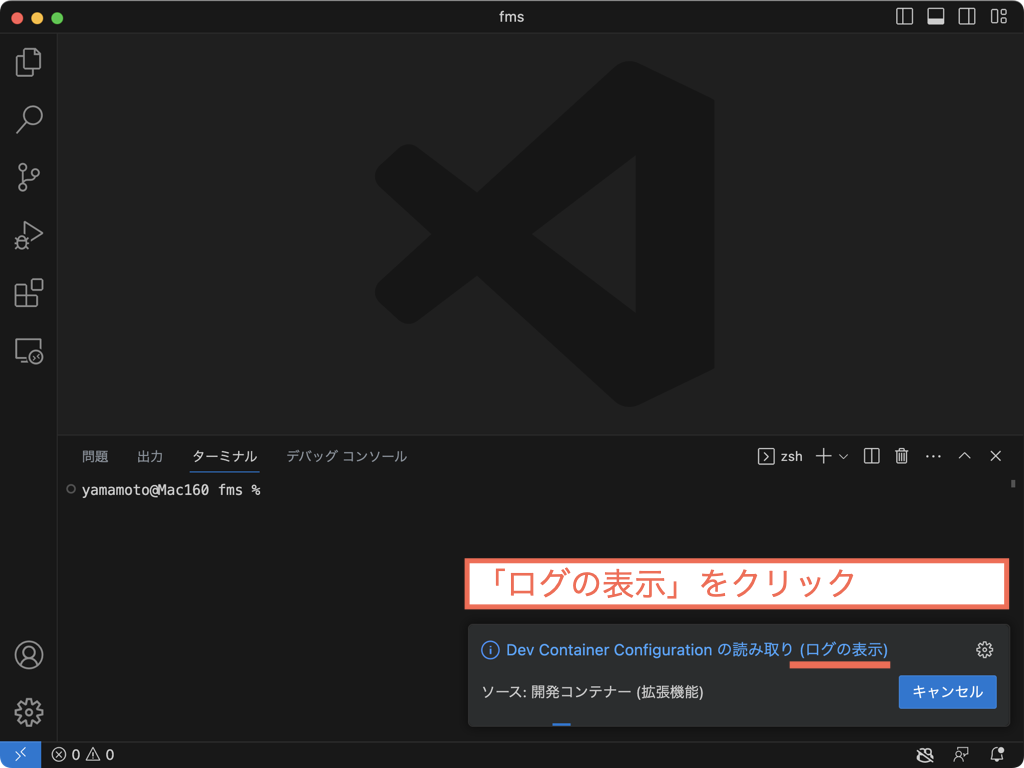1024x768 pixels.
Task: Show errors and warnings count in status bar
Action: tap(83, 755)
